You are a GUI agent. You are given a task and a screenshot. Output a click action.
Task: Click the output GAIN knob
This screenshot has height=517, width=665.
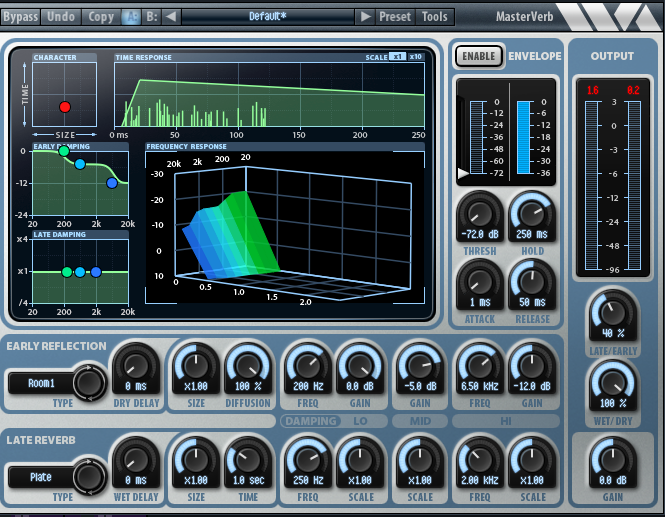tap(612, 459)
